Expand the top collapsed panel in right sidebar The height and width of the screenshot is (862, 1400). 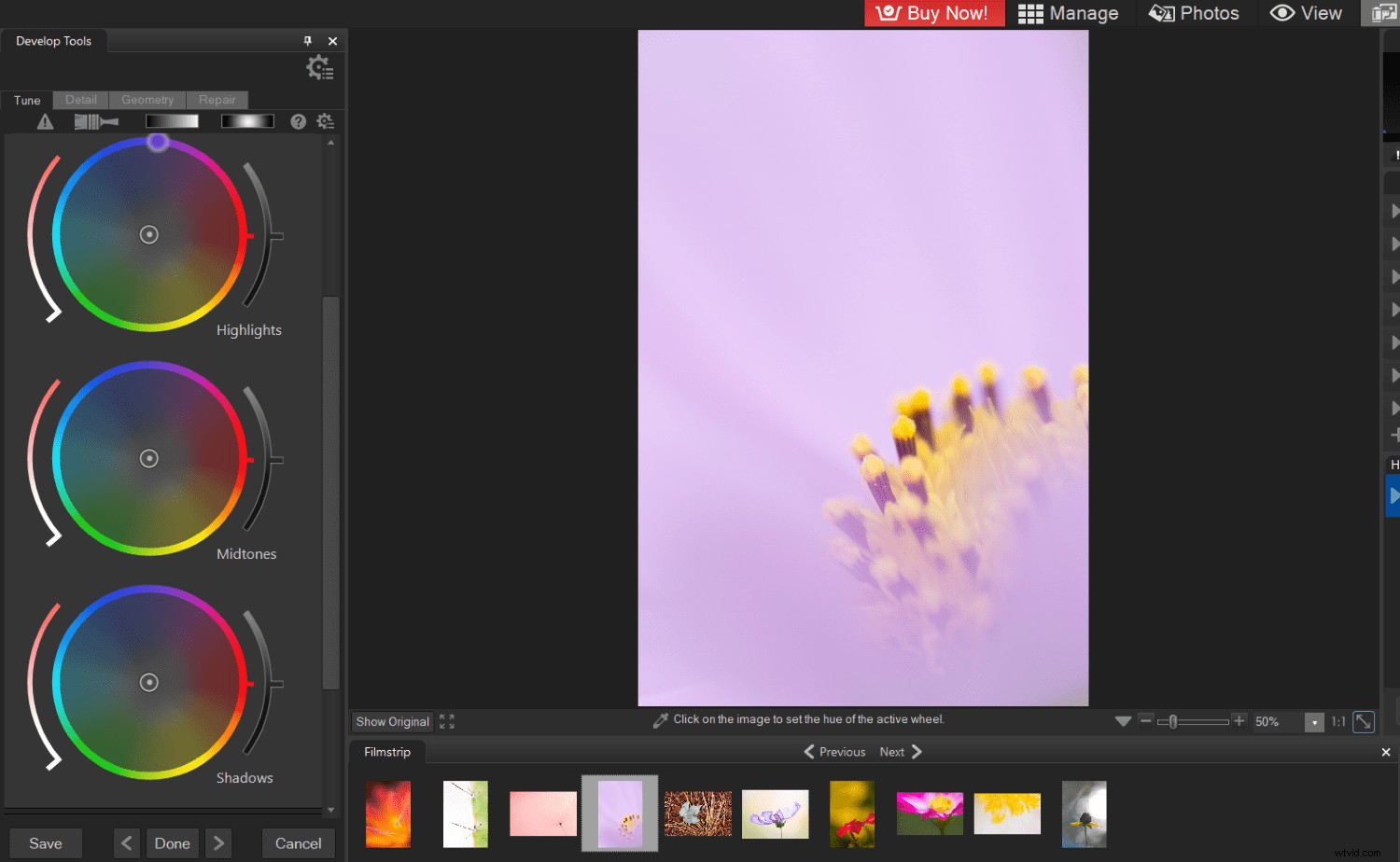(x=1394, y=211)
